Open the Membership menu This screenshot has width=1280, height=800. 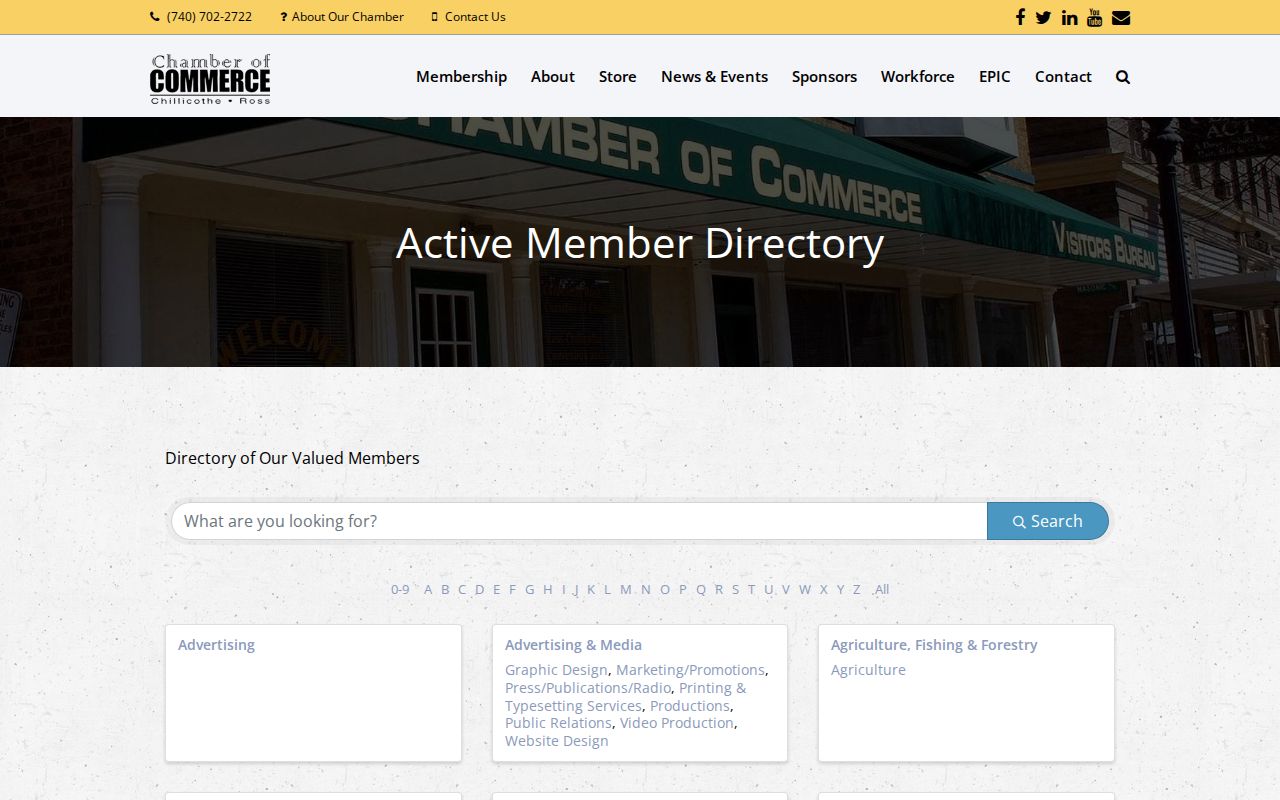coord(461,77)
